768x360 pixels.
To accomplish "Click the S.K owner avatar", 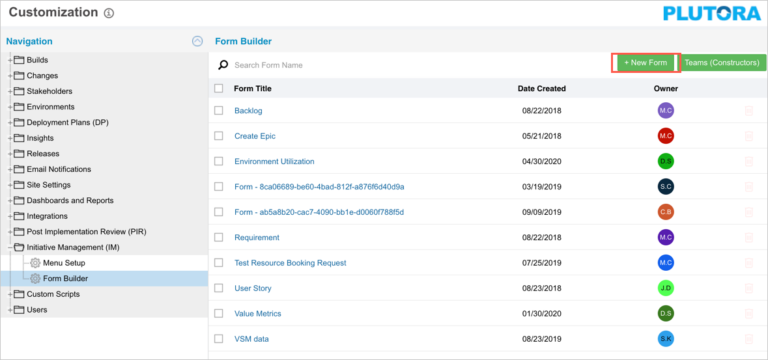I will 666,339.
